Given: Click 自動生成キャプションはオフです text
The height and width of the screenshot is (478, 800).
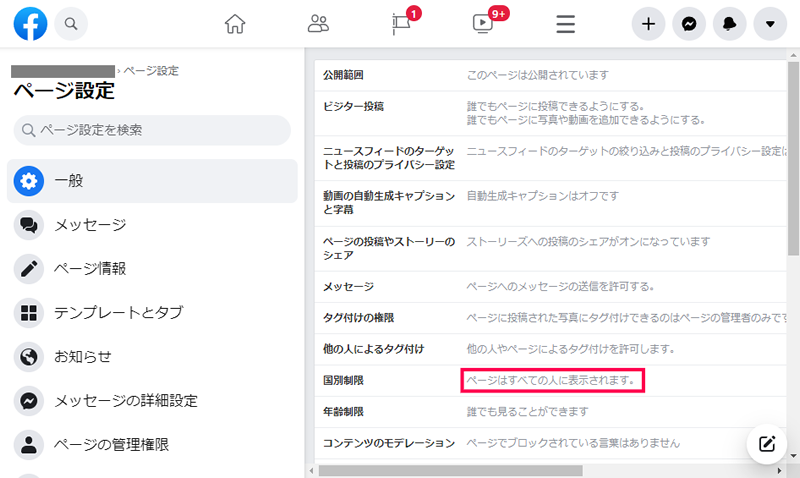Looking at the screenshot, I should tap(542, 196).
